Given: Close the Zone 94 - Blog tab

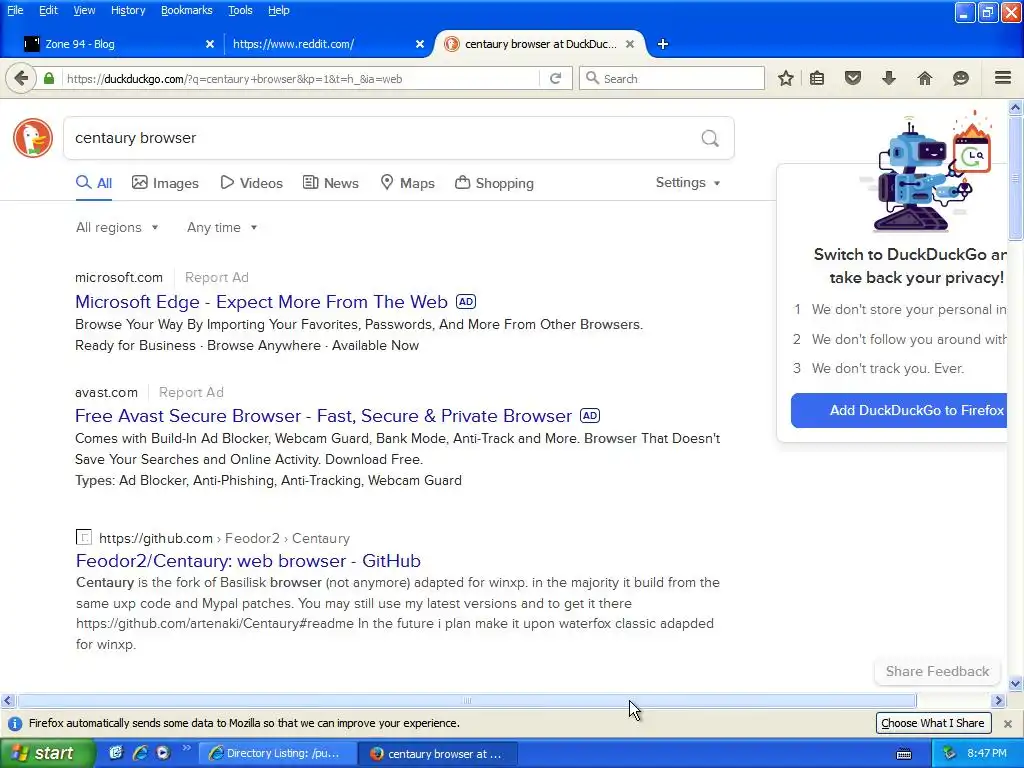Looking at the screenshot, I should click(x=210, y=44).
